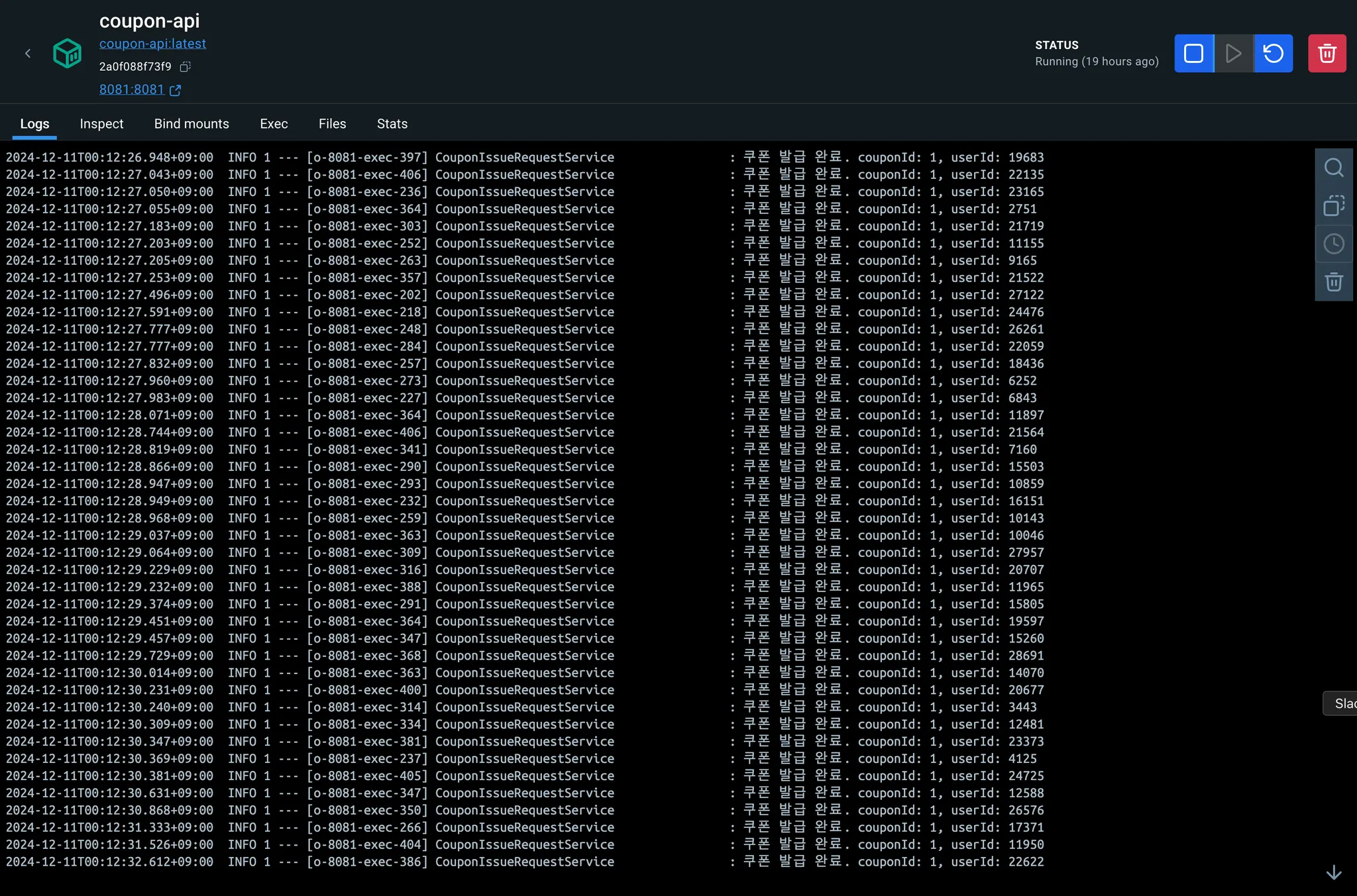Clear the terminal logs with the trash icon

(x=1333, y=282)
